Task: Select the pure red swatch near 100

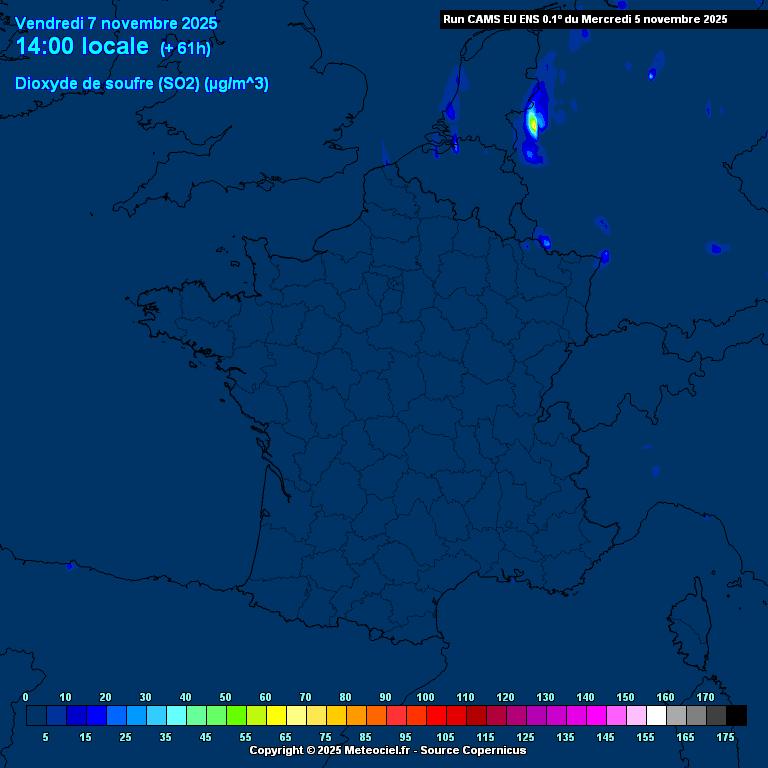Action: 436,715
